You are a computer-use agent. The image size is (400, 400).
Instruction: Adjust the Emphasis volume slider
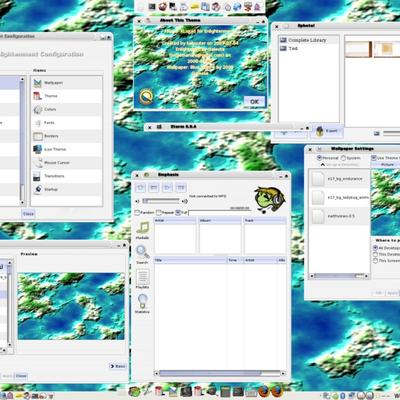161,201
